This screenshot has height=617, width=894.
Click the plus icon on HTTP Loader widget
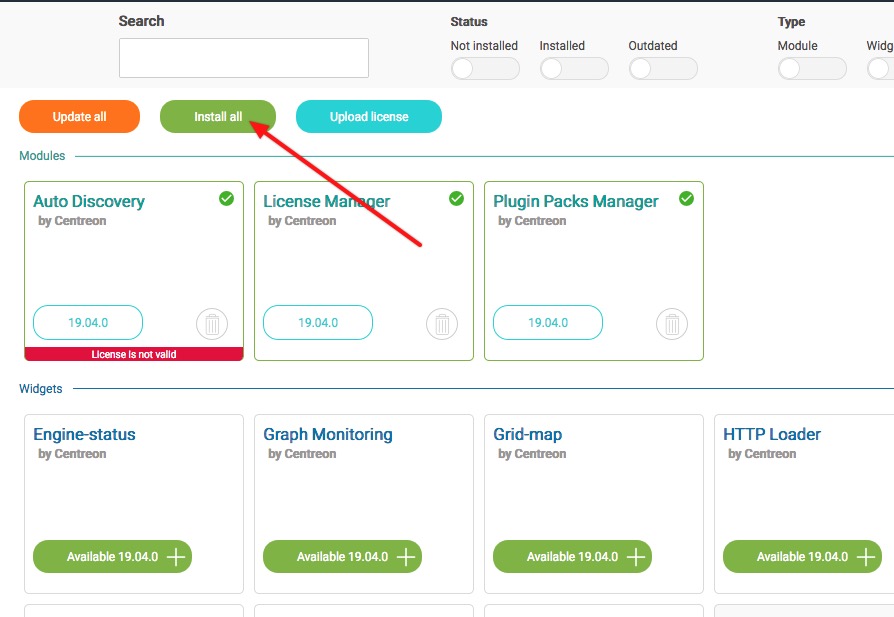(x=866, y=557)
